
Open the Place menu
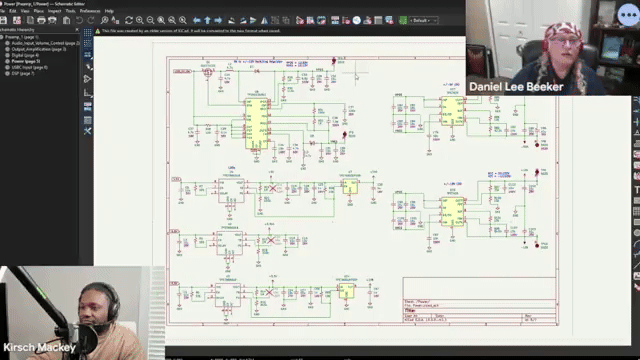coord(39,11)
